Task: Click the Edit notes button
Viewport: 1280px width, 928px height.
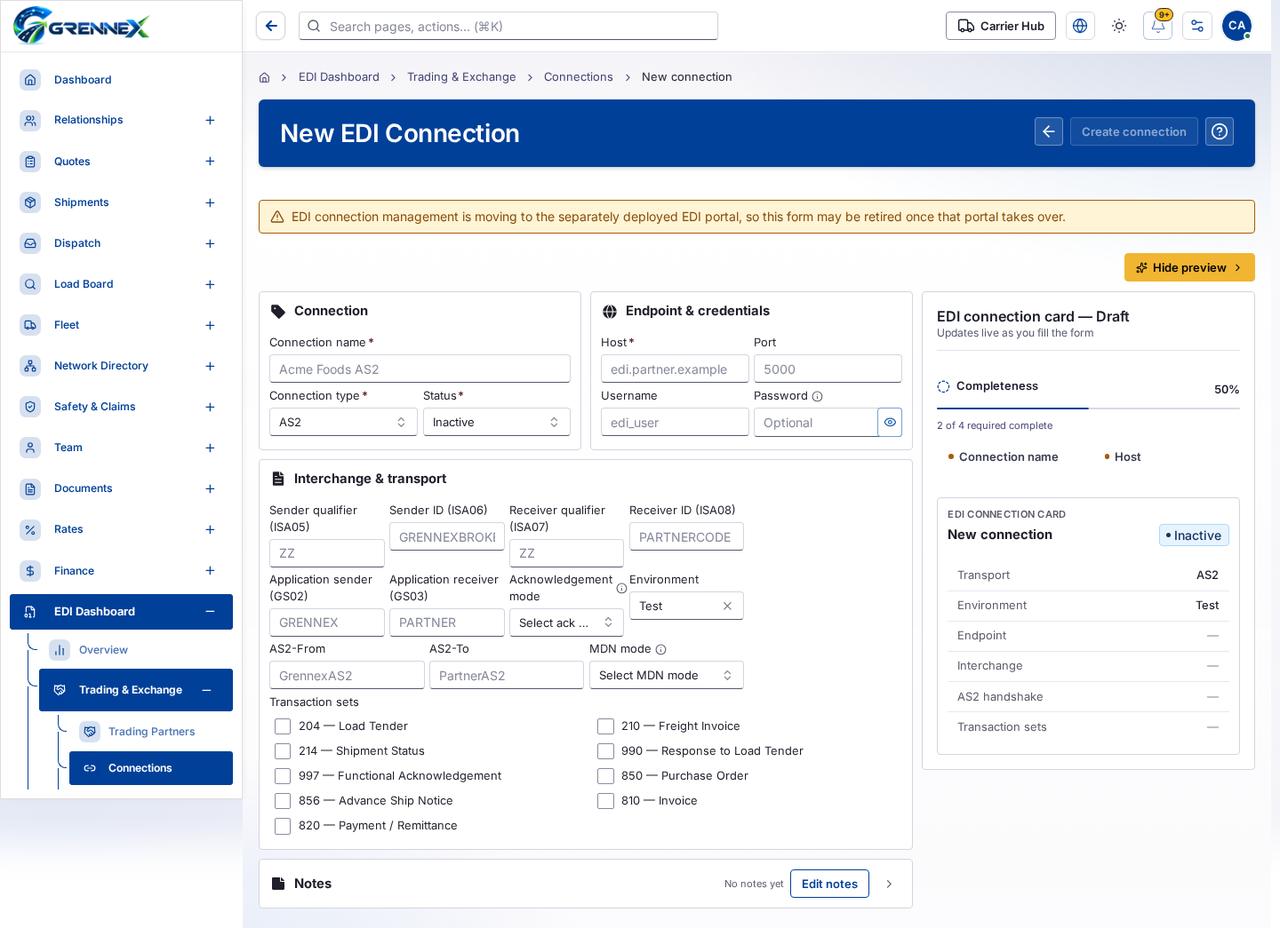Action: (x=829, y=884)
